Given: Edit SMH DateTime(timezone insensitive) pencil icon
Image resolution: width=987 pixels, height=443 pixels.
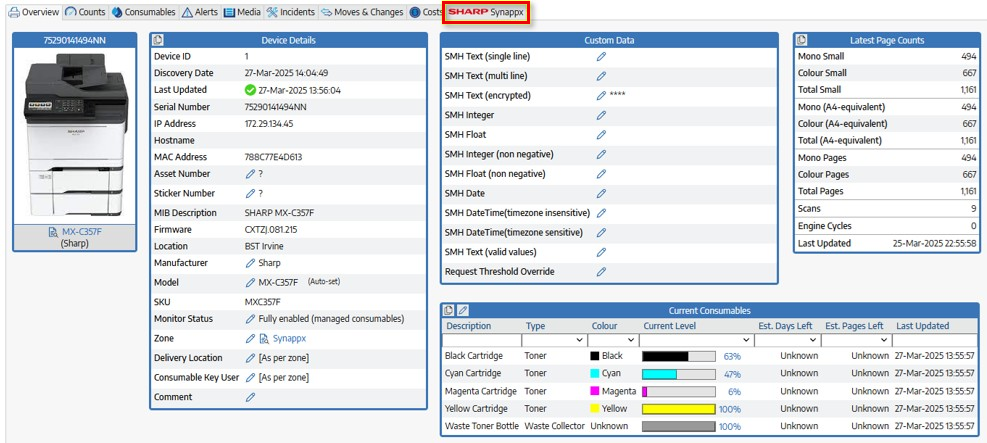Looking at the screenshot, I should [601, 213].
